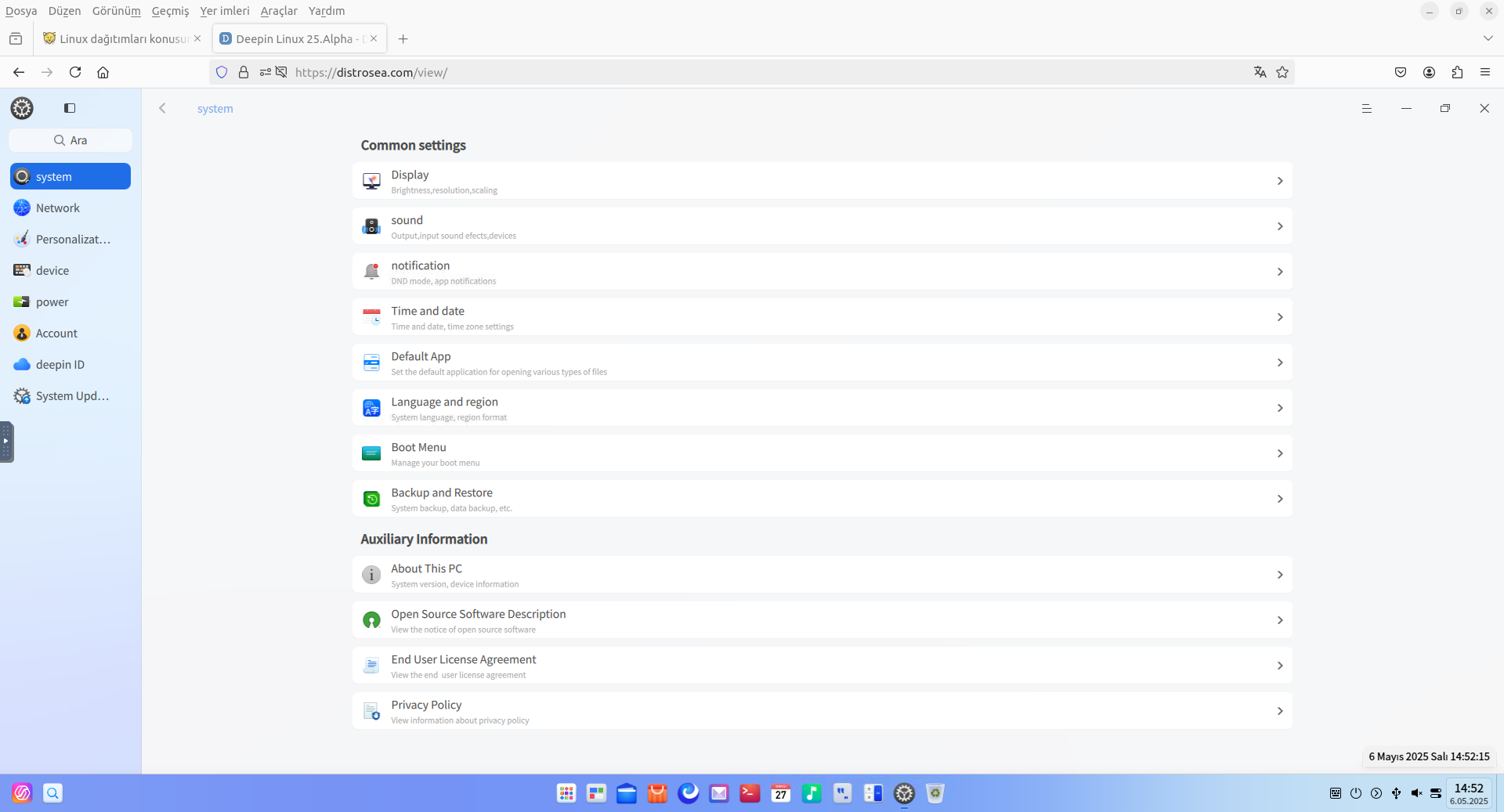
Task: Open the dock search magnifier
Action: [52, 793]
